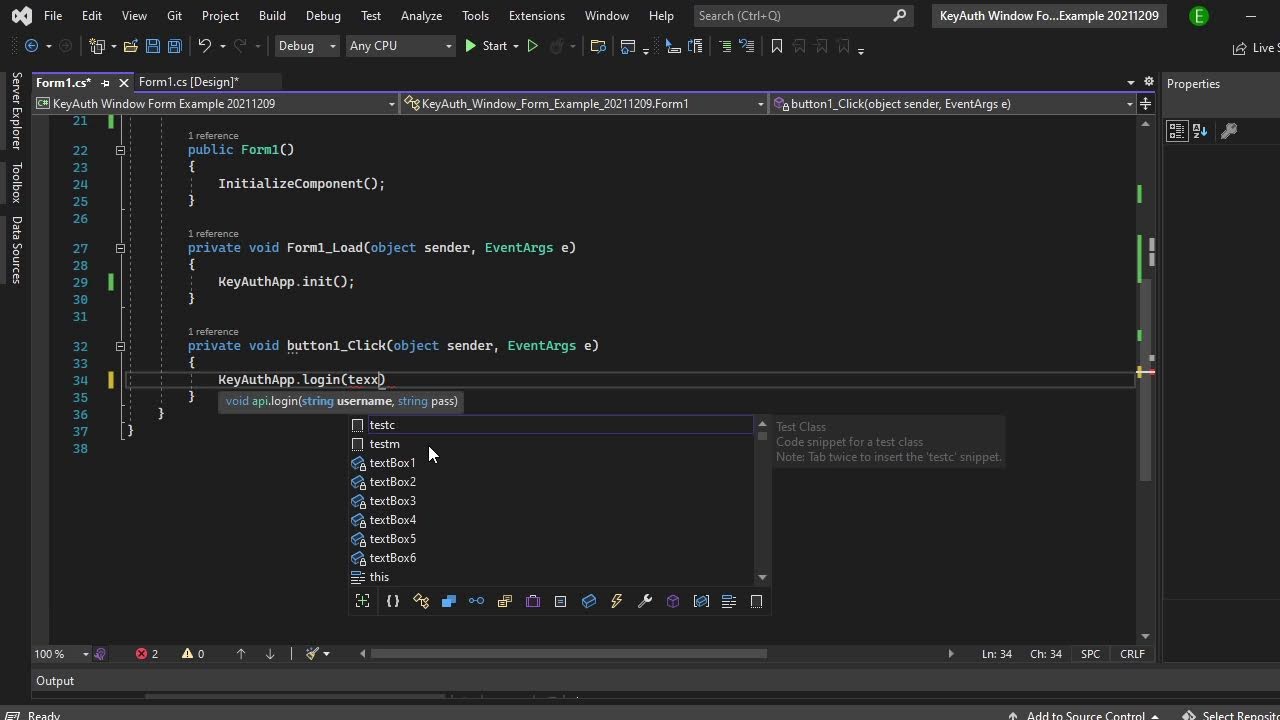Click the Save All double-disk icon
Image resolution: width=1280 pixels, height=720 pixels.
tap(174, 46)
